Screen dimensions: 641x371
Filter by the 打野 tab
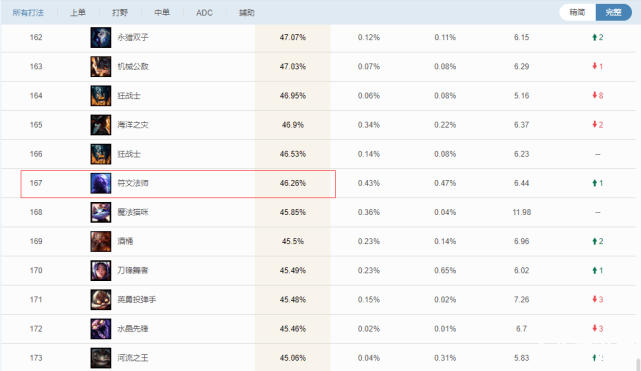pos(120,13)
